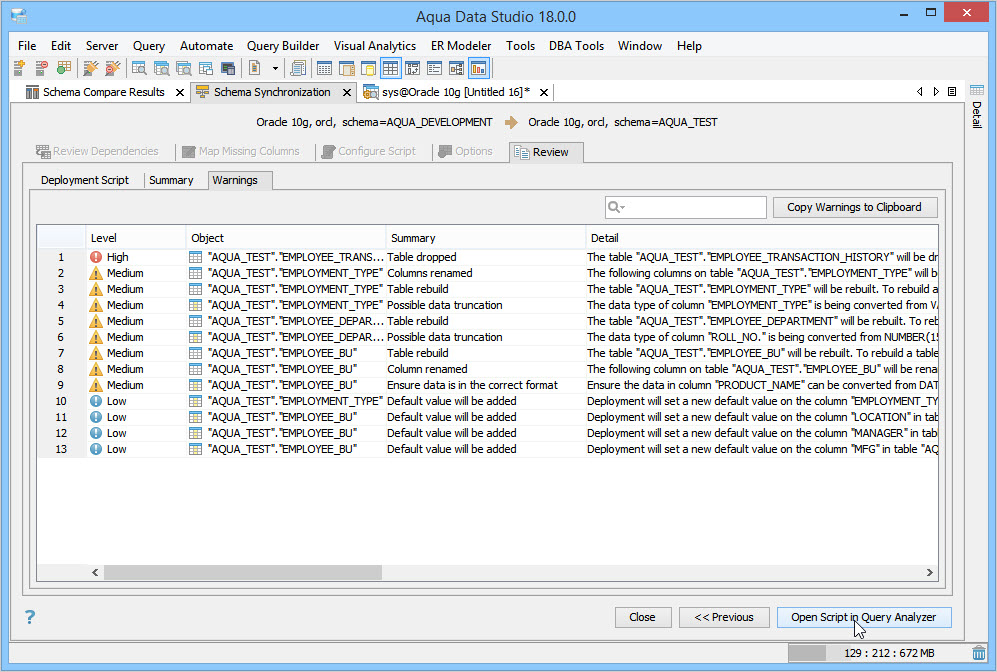Open the first Query Window toolbar icon
This screenshot has height=672, width=997.
point(139,68)
